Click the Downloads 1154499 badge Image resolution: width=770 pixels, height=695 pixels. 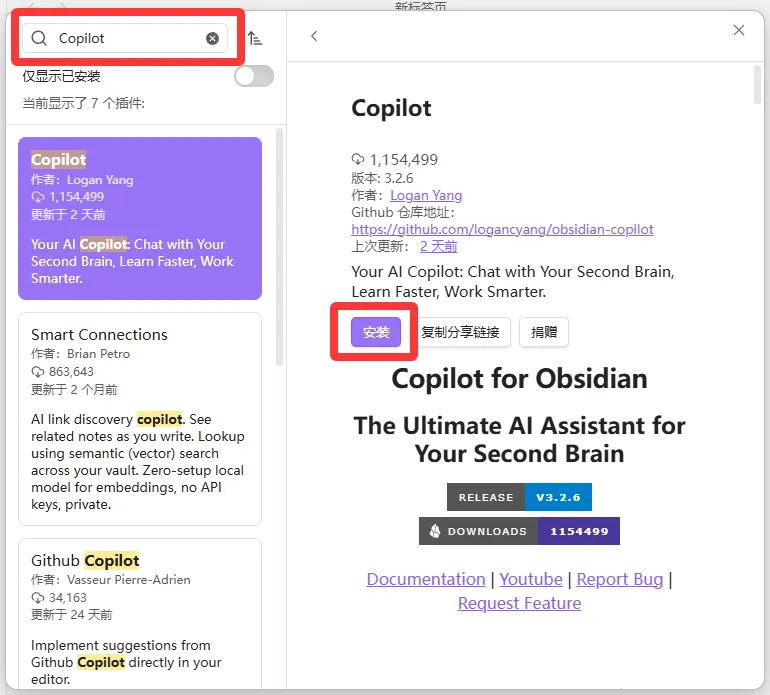coord(519,531)
